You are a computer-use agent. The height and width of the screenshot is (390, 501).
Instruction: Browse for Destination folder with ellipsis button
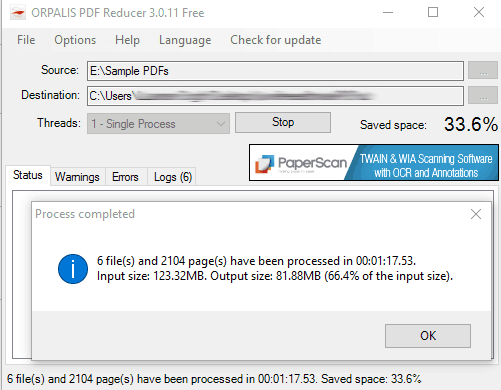tap(483, 96)
